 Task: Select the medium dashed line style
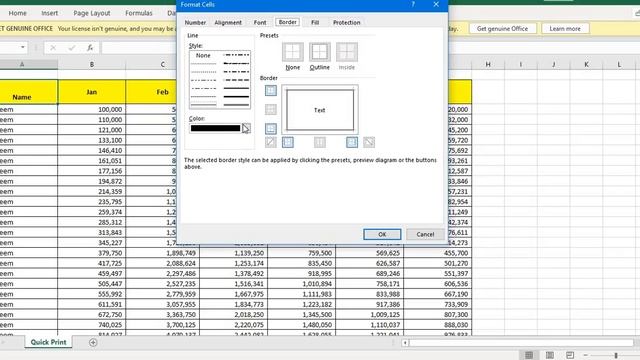click(236, 80)
